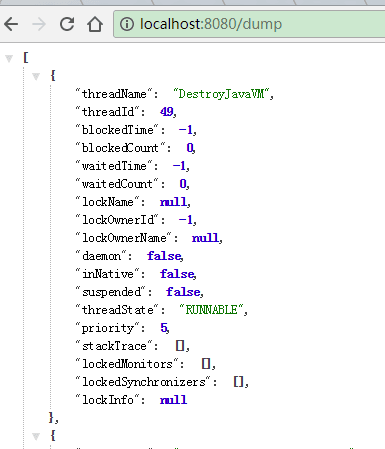Screen dimensions: 385x449
Task: Select the "DestroyJavaVM" string value
Action: point(221,94)
